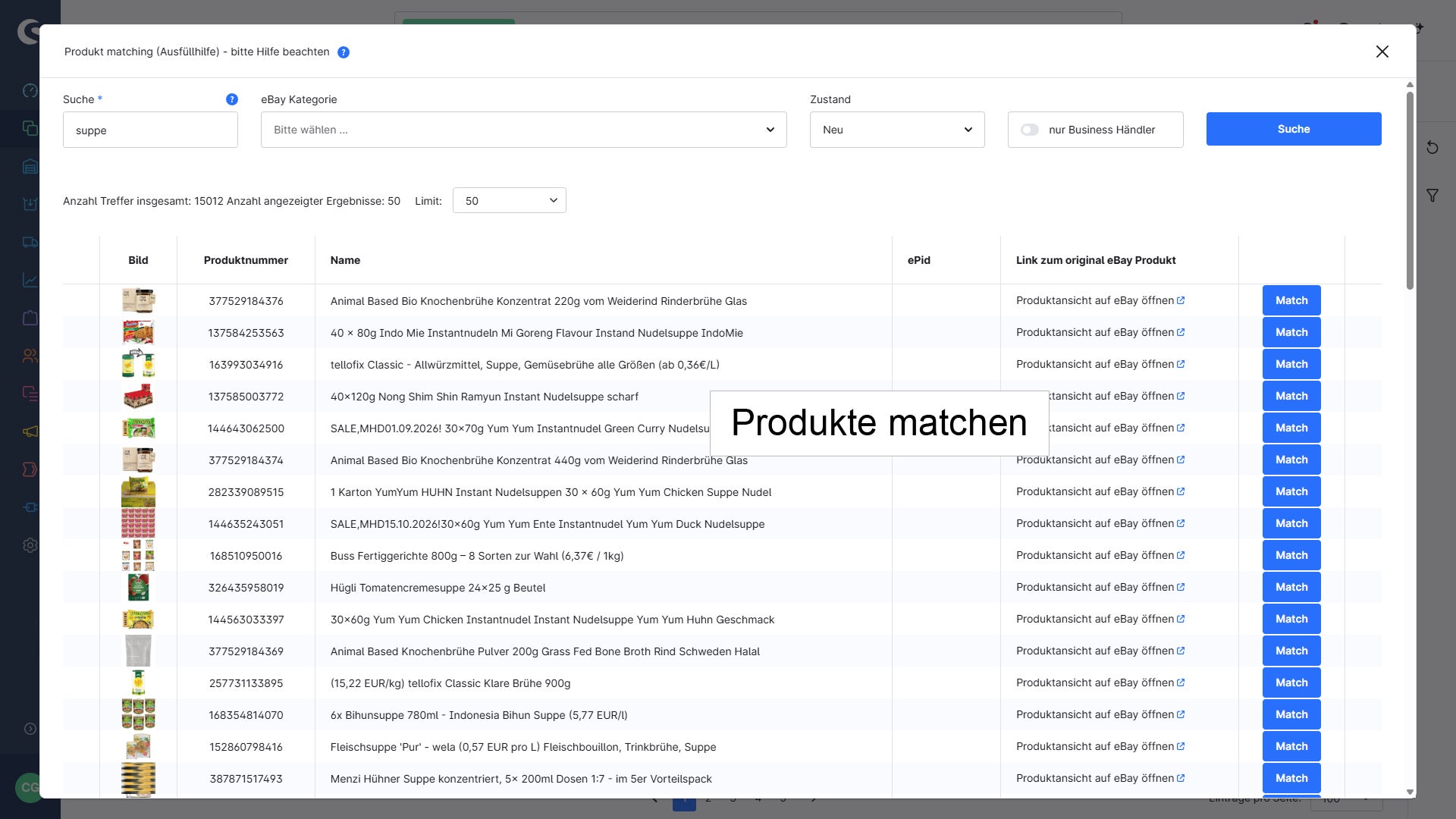
Task: Click the Suche input field containing suppe
Action: click(150, 130)
